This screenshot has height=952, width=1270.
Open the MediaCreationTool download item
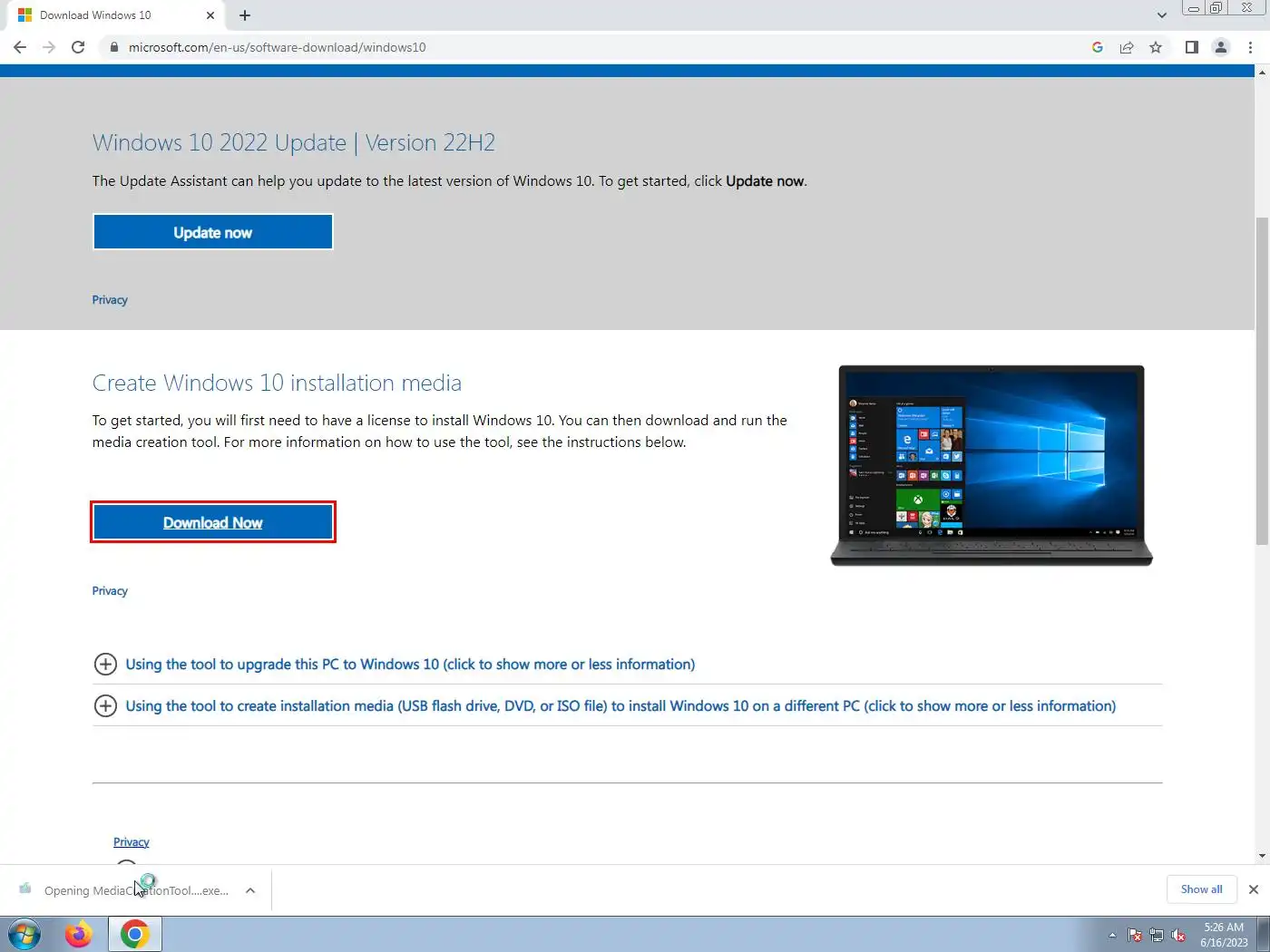(127, 890)
